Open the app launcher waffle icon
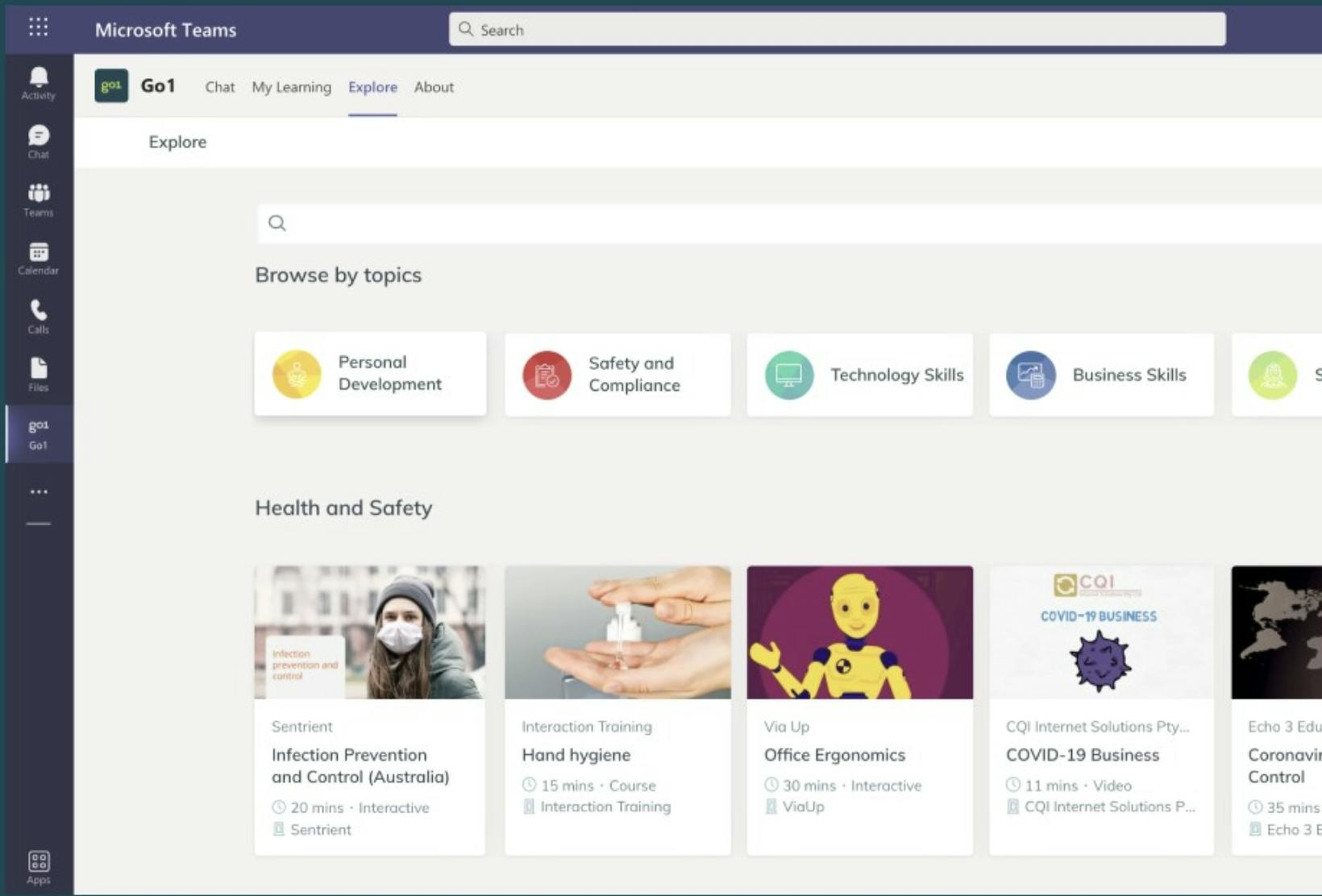1322x896 pixels. (x=38, y=28)
